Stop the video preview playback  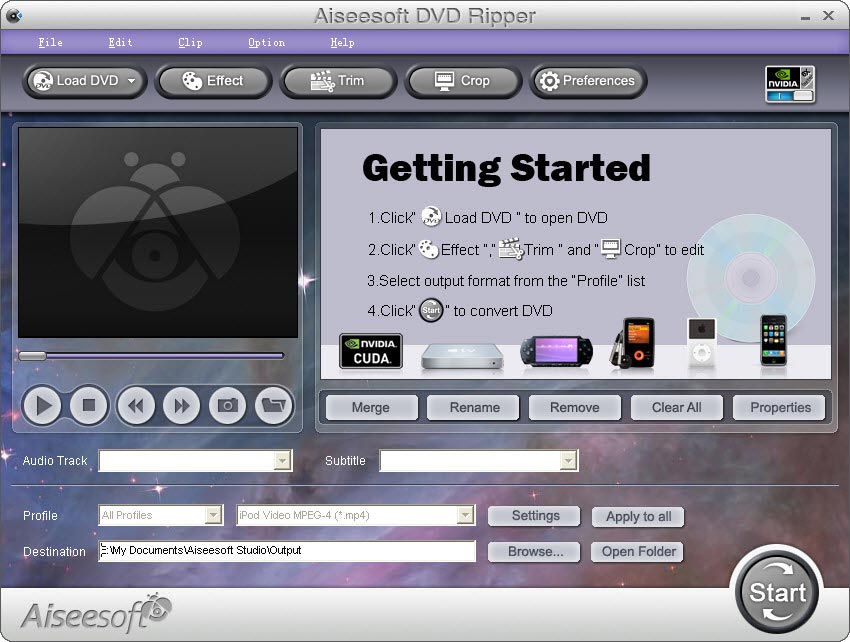(x=88, y=405)
